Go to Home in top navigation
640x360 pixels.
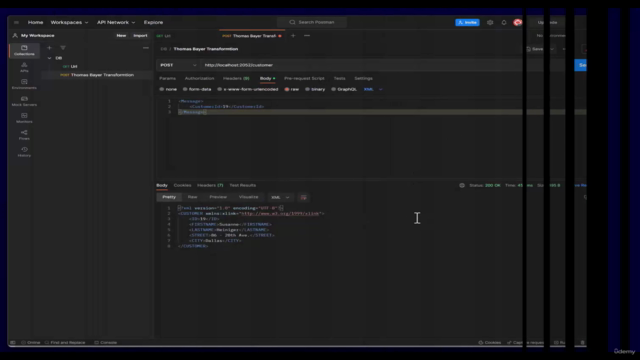pos(35,22)
